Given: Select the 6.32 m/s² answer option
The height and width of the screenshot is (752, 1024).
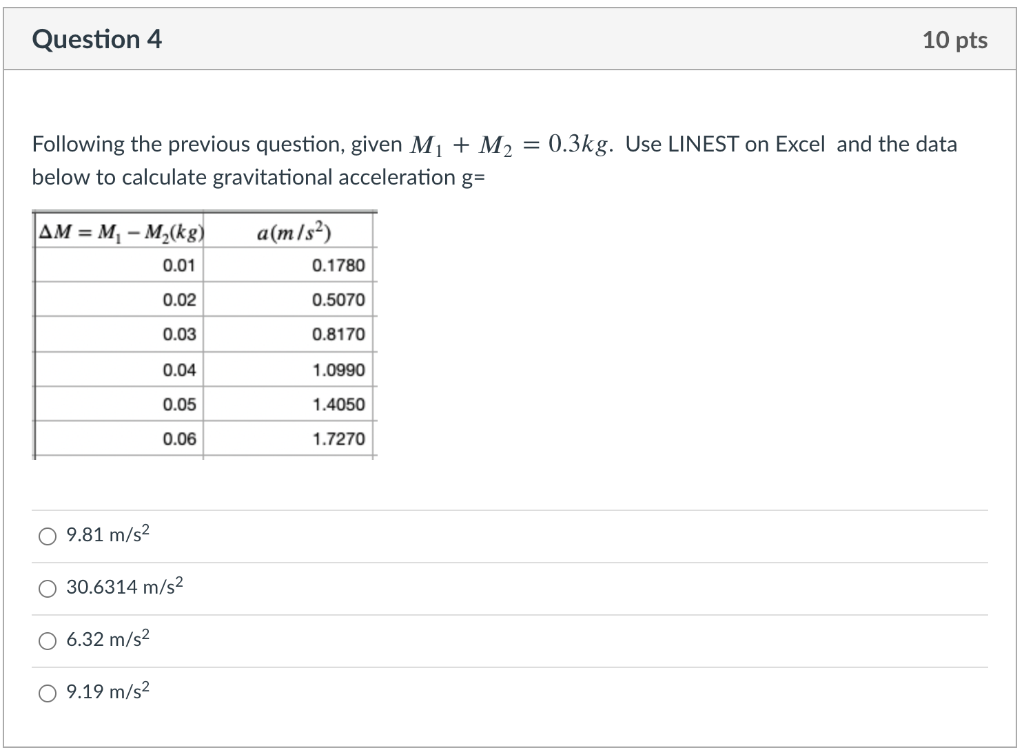Looking at the screenshot, I should pyautogui.click(x=46, y=640).
